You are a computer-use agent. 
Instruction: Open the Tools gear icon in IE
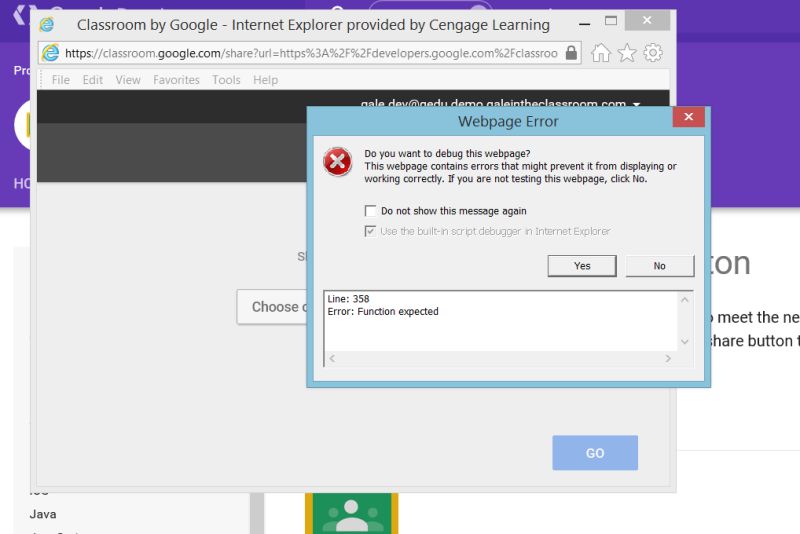[653, 53]
